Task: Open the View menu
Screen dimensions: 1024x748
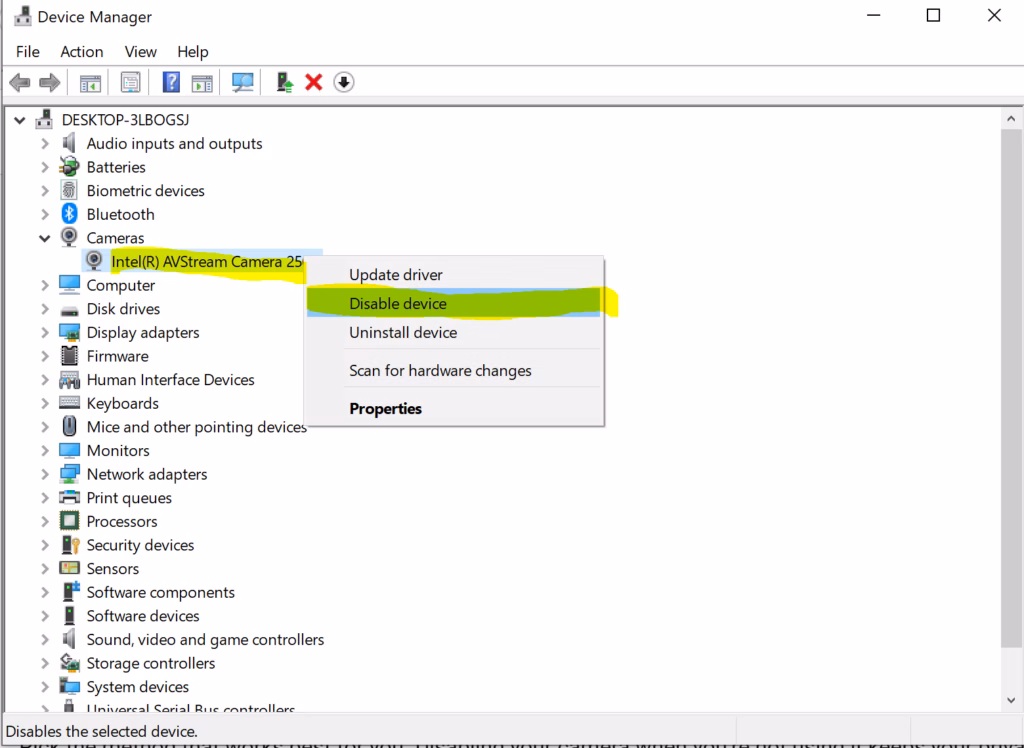Action: [x=140, y=52]
